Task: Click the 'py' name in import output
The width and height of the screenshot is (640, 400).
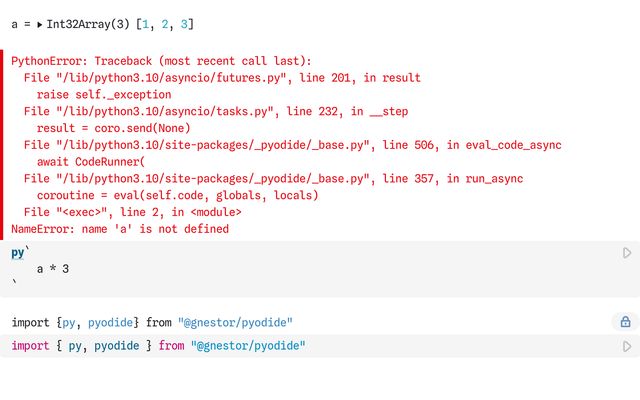Action: point(69,322)
